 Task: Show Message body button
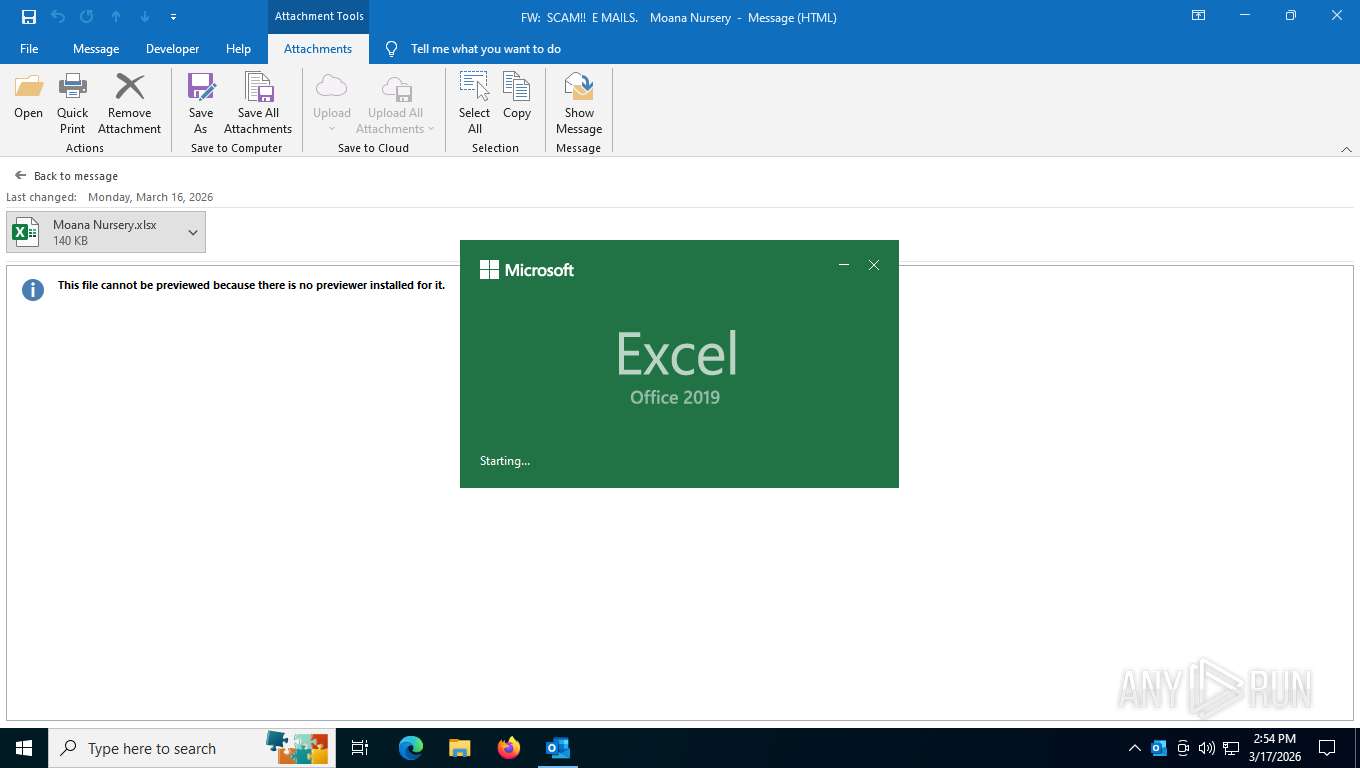pyautogui.click(x=579, y=104)
